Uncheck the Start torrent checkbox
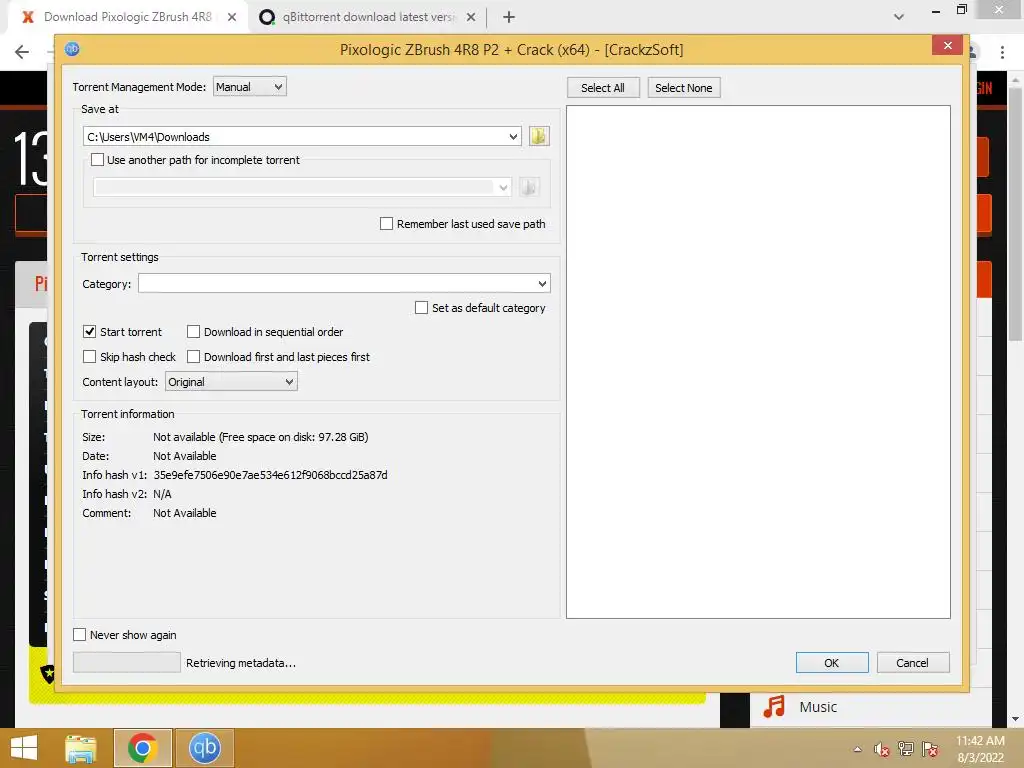 (x=89, y=331)
